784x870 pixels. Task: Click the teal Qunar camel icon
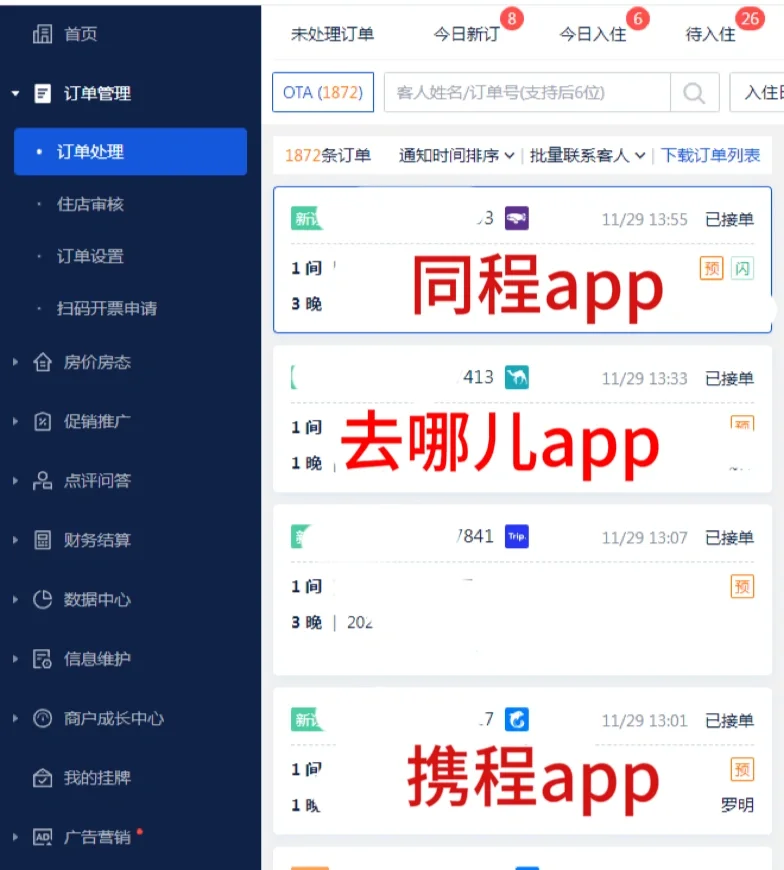[517, 378]
